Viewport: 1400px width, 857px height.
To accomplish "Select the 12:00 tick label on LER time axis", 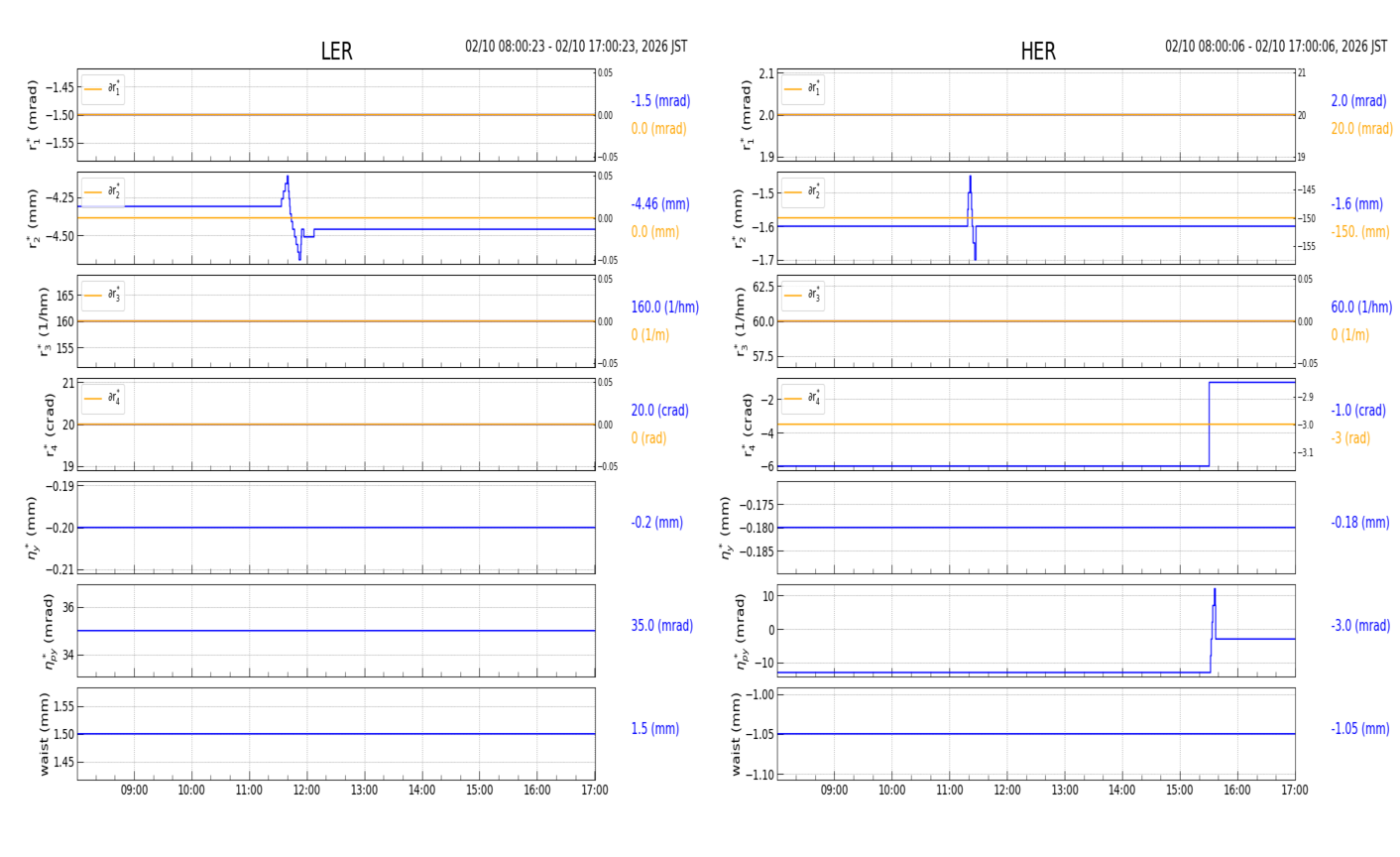I will pyautogui.click(x=306, y=791).
